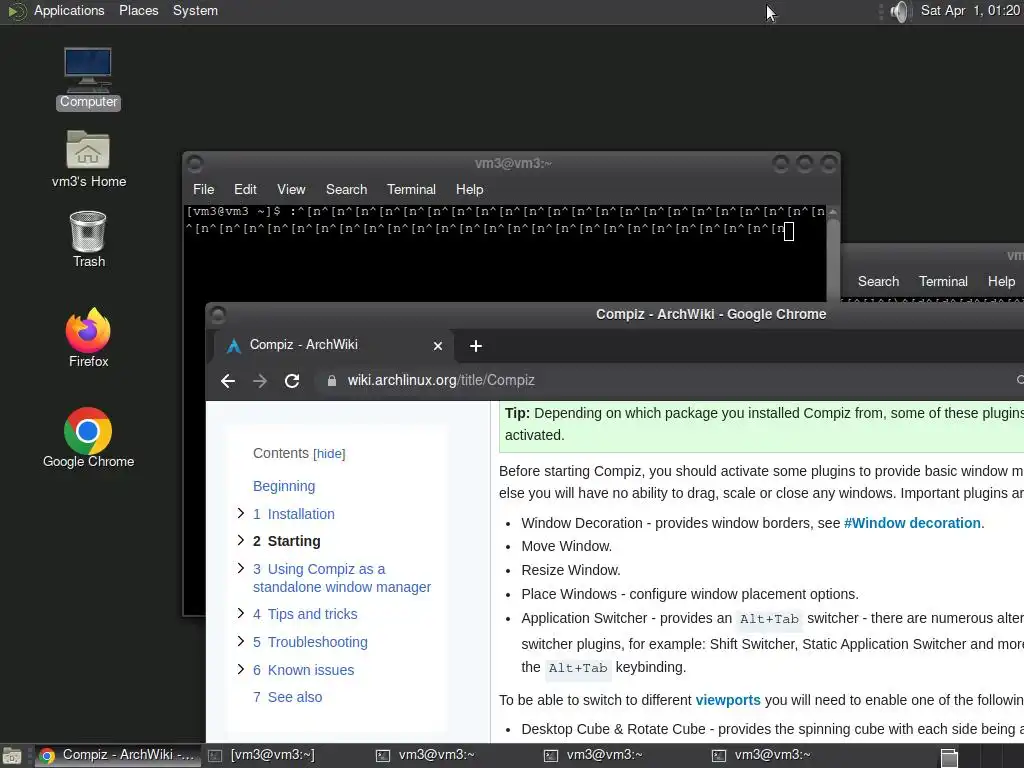This screenshot has width=1024, height=768.
Task: Open the Help menu in front terminal
Action: [470, 189]
